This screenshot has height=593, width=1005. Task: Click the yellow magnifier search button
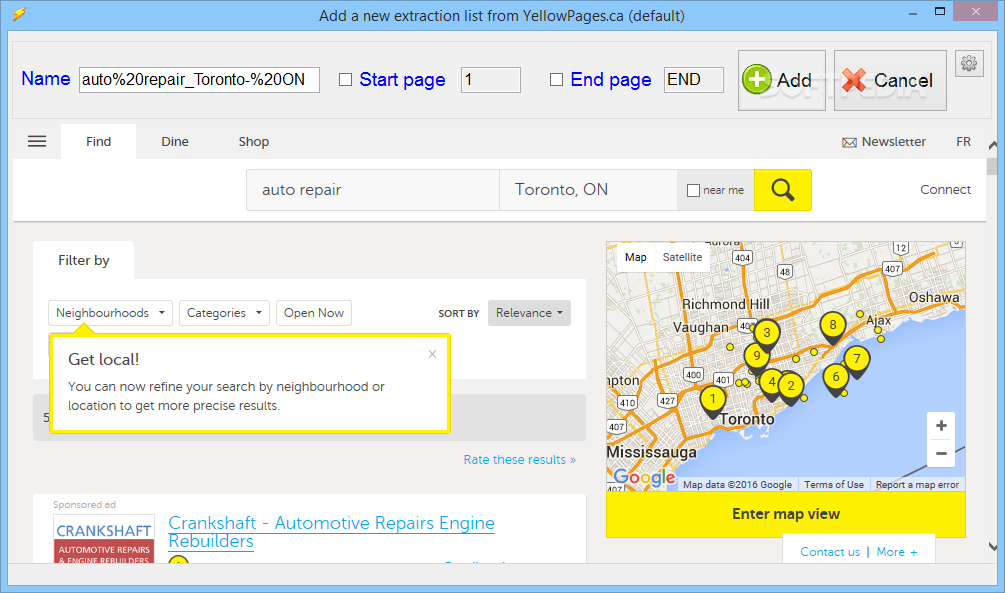click(782, 190)
